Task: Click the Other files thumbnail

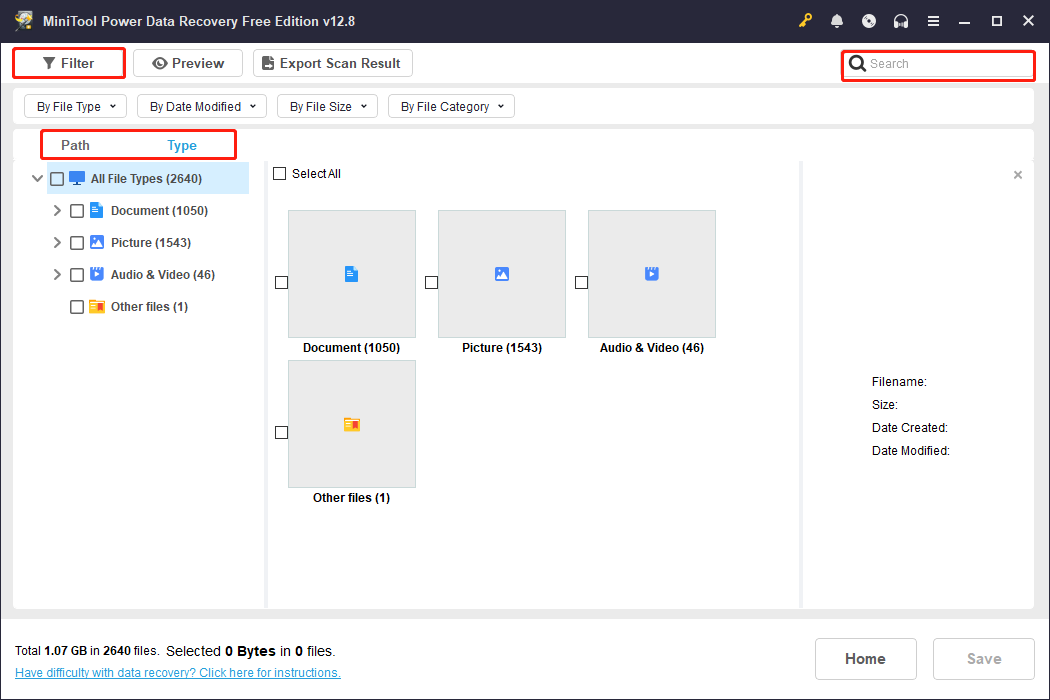Action: 351,424
